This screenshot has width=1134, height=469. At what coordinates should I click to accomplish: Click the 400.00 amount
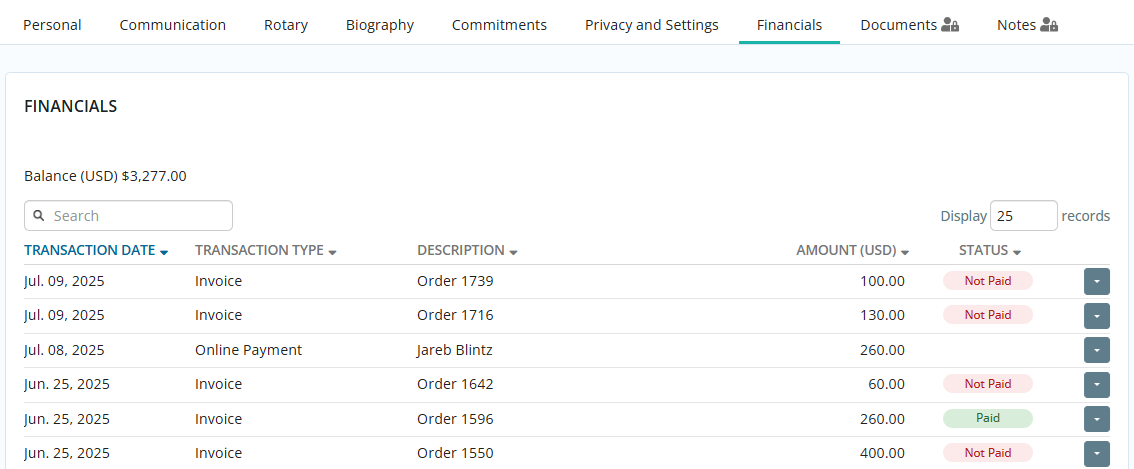pos(882,454)
